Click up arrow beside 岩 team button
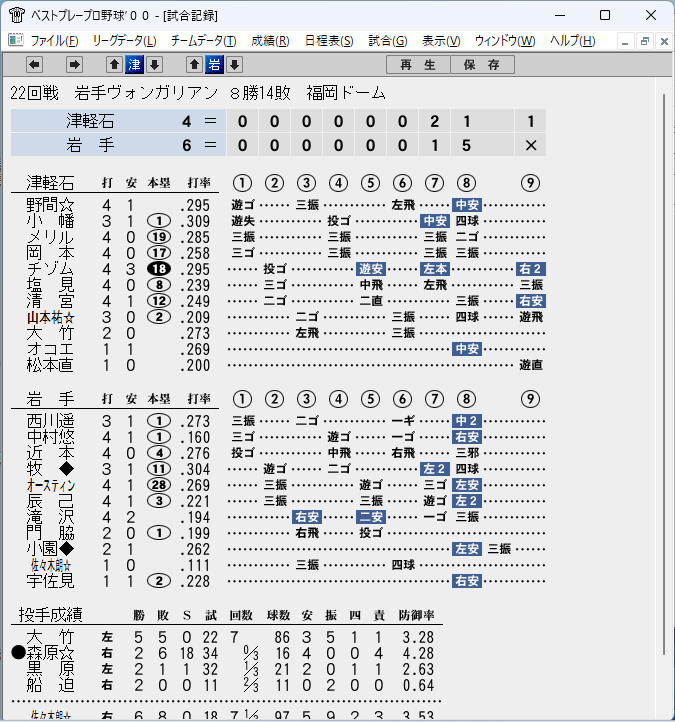 click(194, 65)
